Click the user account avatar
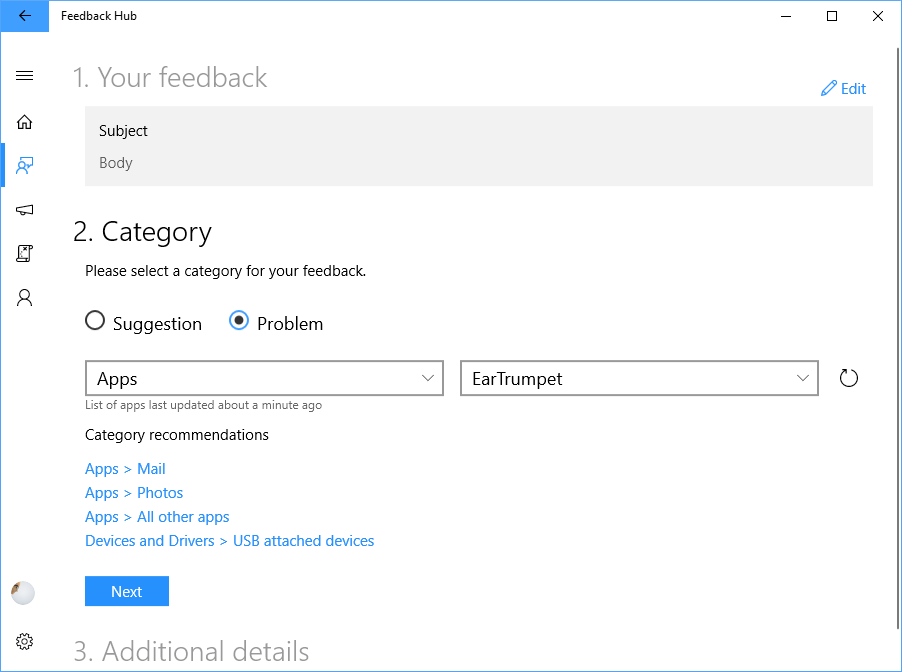 [x=23, y=593]
